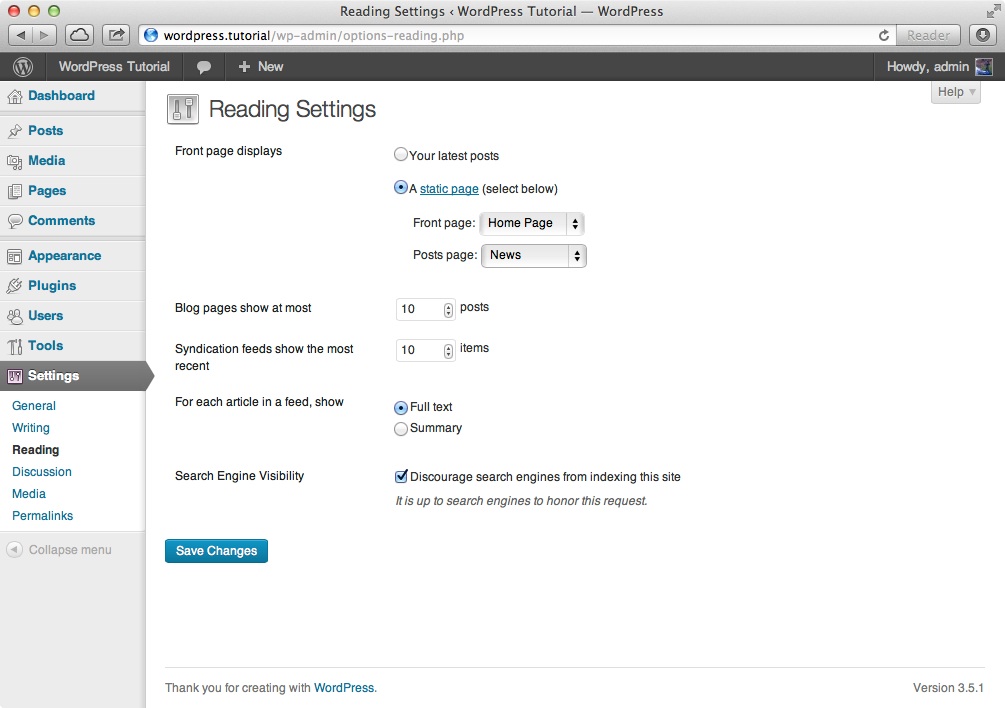Select Your latest posts radio button
The height and width of the screenshot is (708, 1005).
(x=401, y=154)
